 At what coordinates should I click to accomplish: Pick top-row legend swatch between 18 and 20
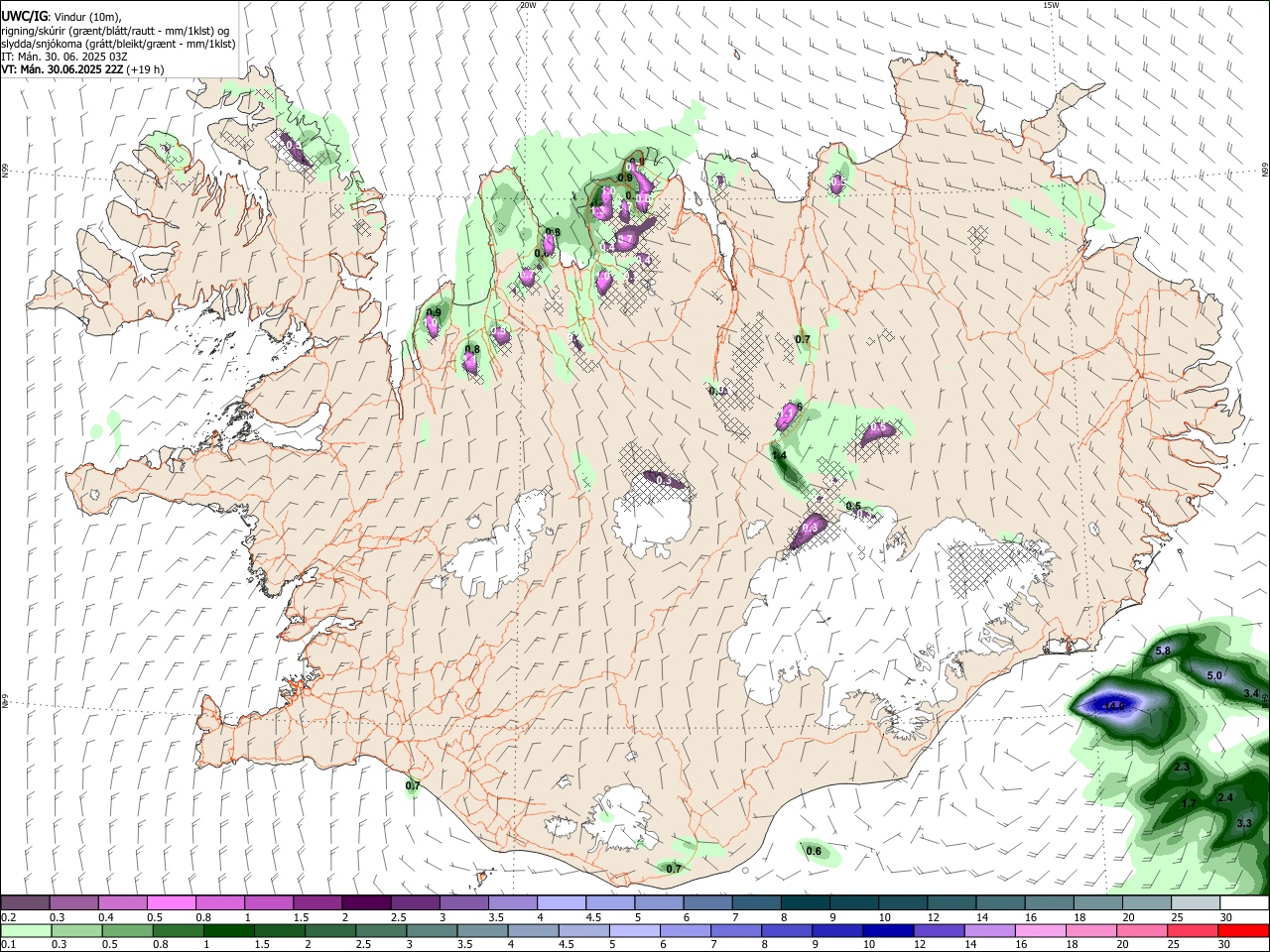tap(1097, 903)
